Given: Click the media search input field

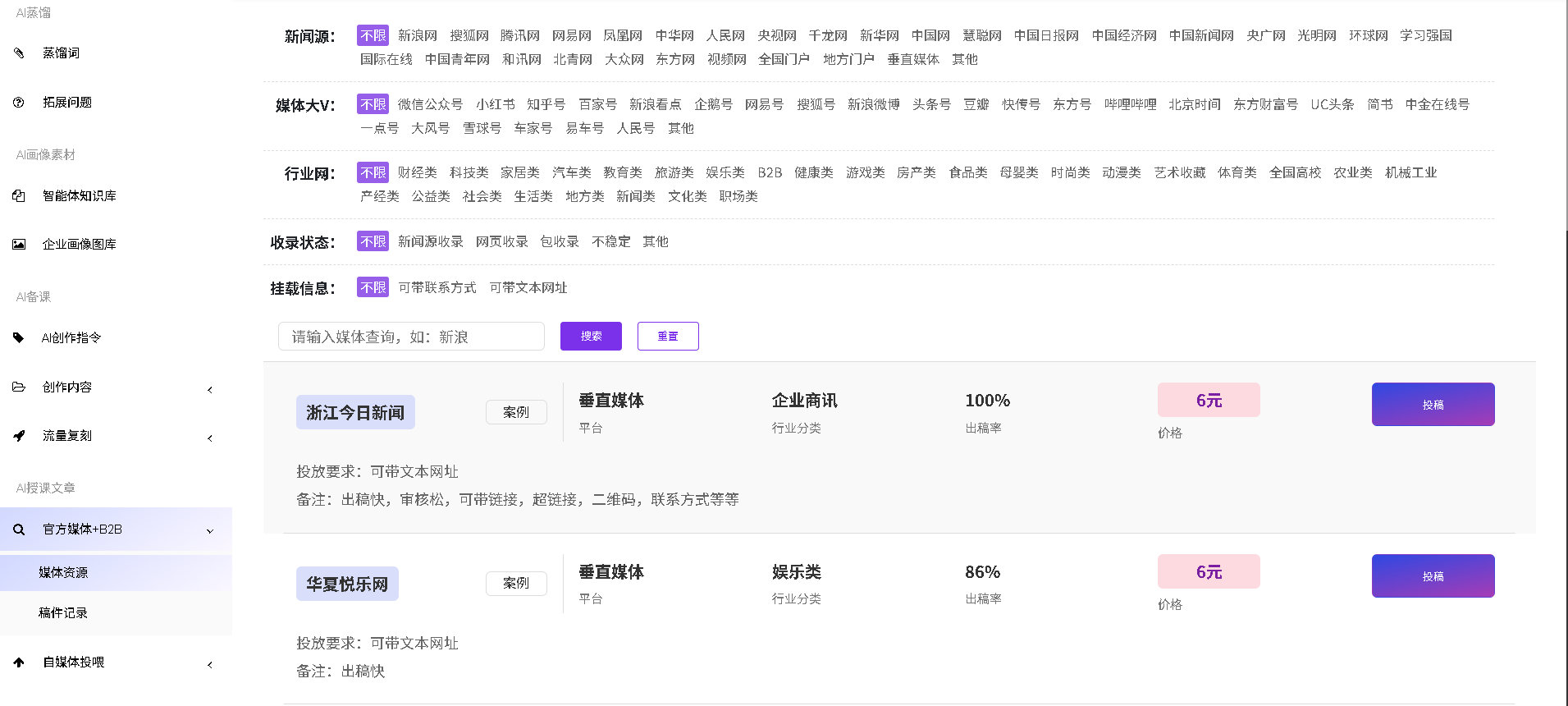Looking at the screenshot, I should click(411, 337).
